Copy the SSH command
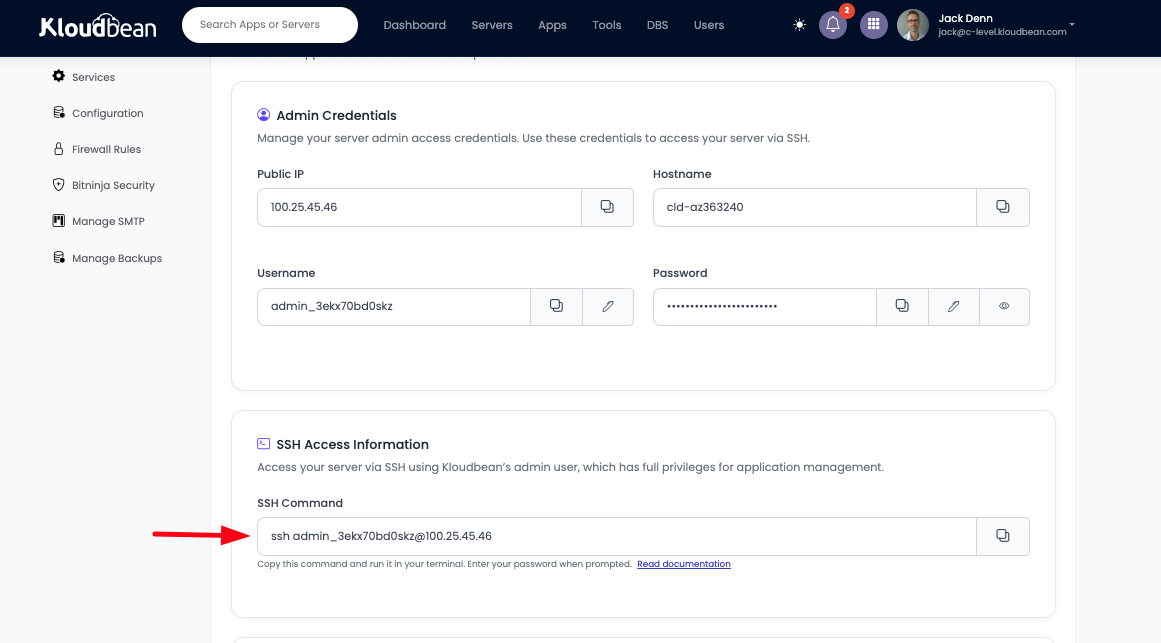 coord(1002,536)
